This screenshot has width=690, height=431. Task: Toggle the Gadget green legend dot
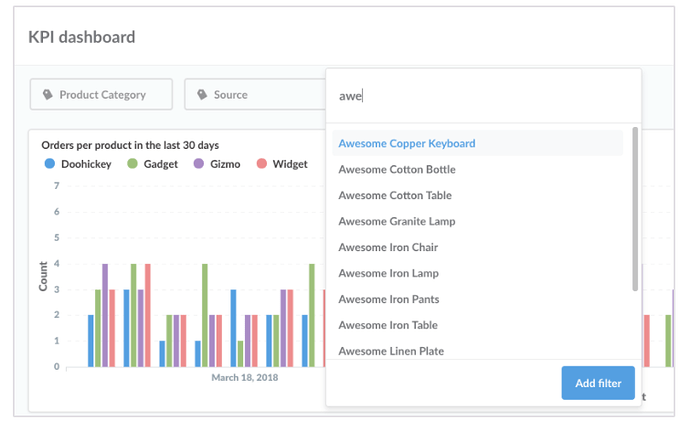pyautogui.click(x=132, y=164)
